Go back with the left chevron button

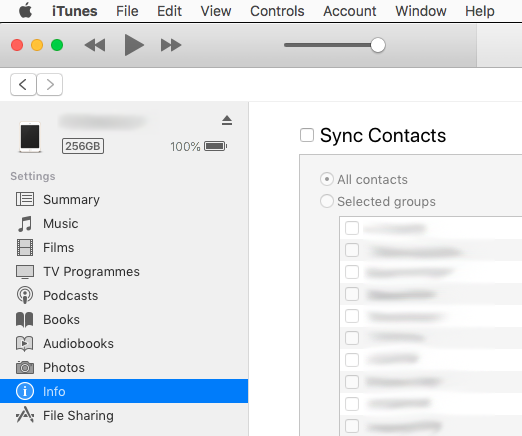23,85
